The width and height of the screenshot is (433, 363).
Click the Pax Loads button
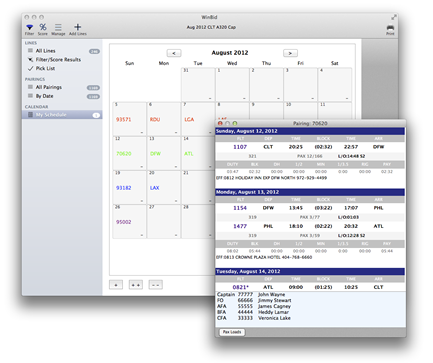[232, 332]
